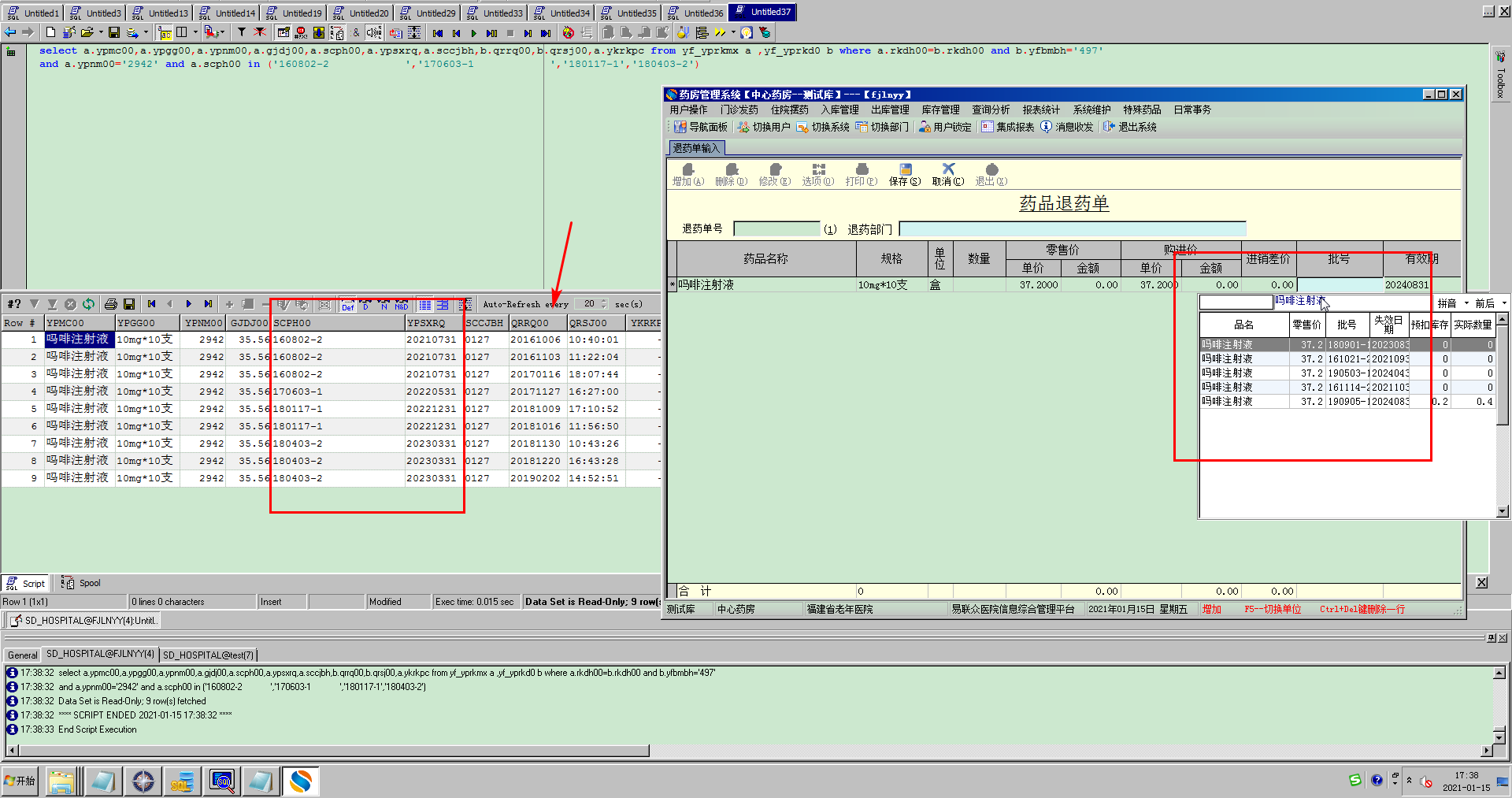This screenshot has width=1512, height=798.
Task: Click the file explorer taskbar icon
Action: 61,781
